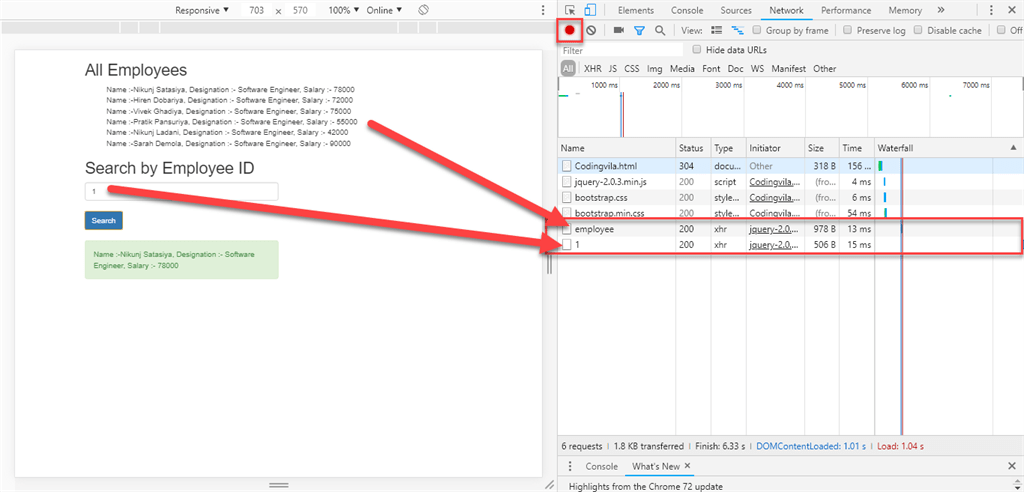Enable Disable cache checkbox
The image size is (1024, 492).
click(x=918, y=30)
